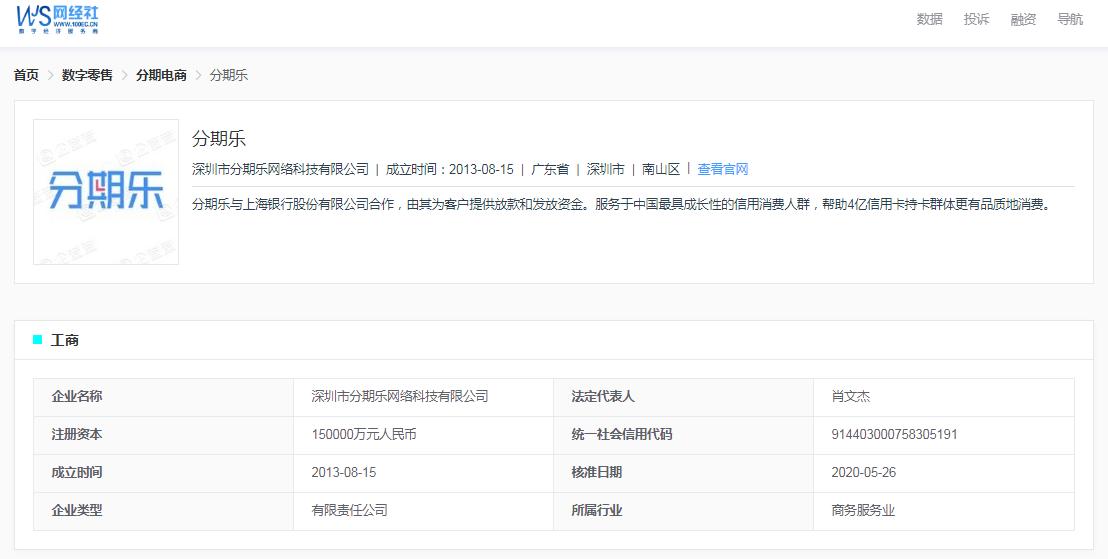Open the 导航 menu item
This screenshot has height=559, width=1108.
(x=1070, y=20)
